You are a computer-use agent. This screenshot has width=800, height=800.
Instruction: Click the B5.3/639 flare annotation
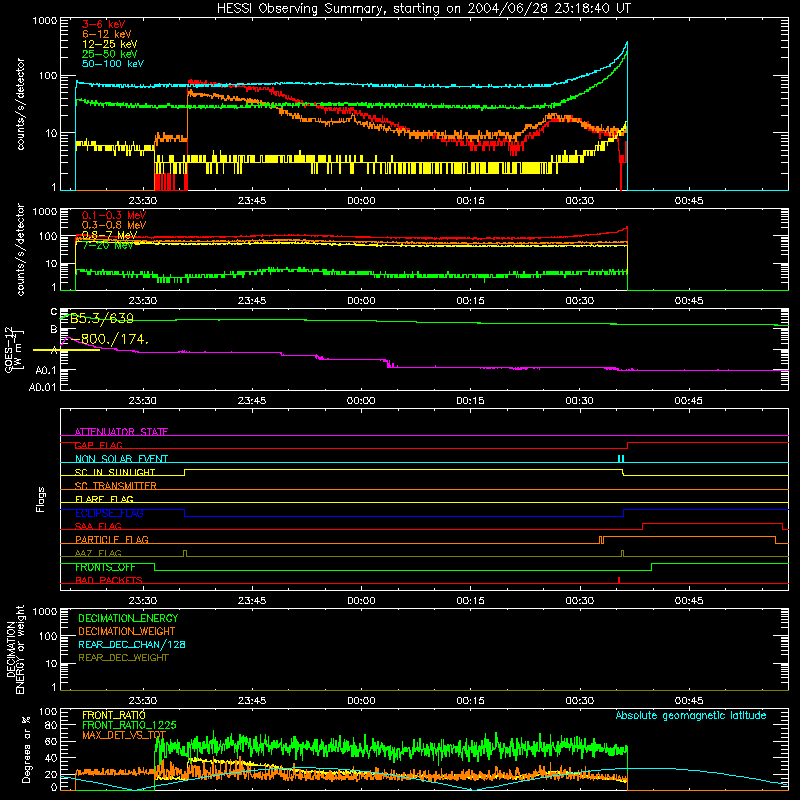tap(102, 318)
